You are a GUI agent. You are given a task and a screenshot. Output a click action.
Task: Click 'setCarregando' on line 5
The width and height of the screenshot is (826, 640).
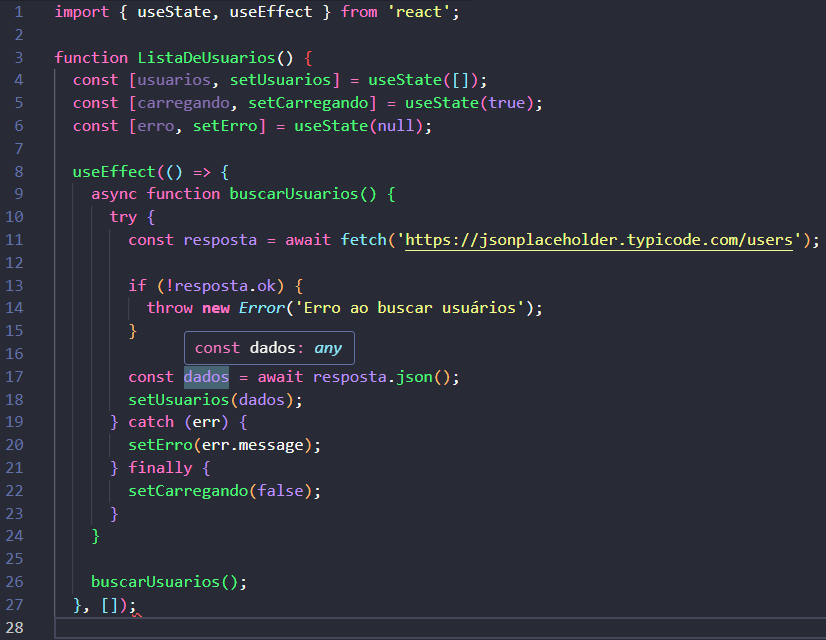(308, 103)
